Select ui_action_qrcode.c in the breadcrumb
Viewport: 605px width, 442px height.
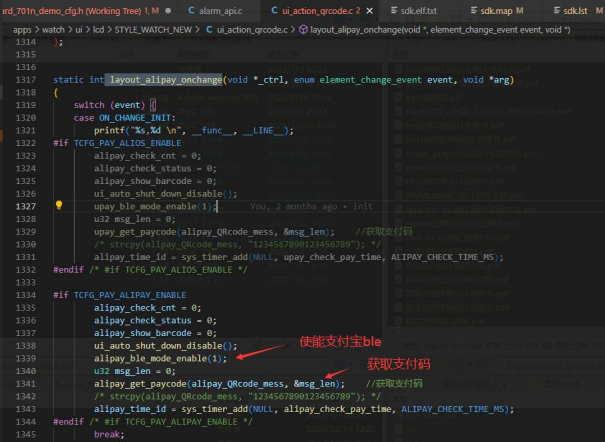[x=252, y=30]
